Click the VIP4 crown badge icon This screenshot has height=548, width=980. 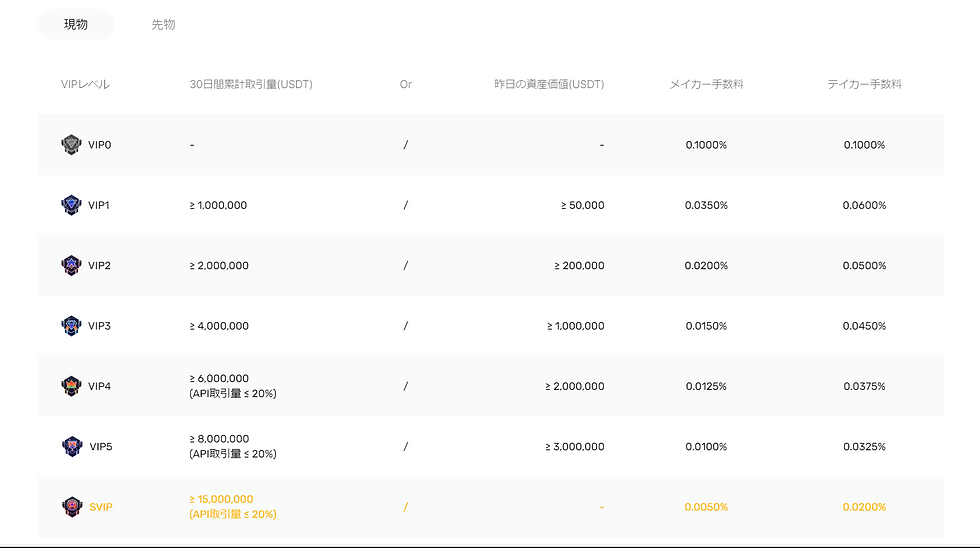70,386
